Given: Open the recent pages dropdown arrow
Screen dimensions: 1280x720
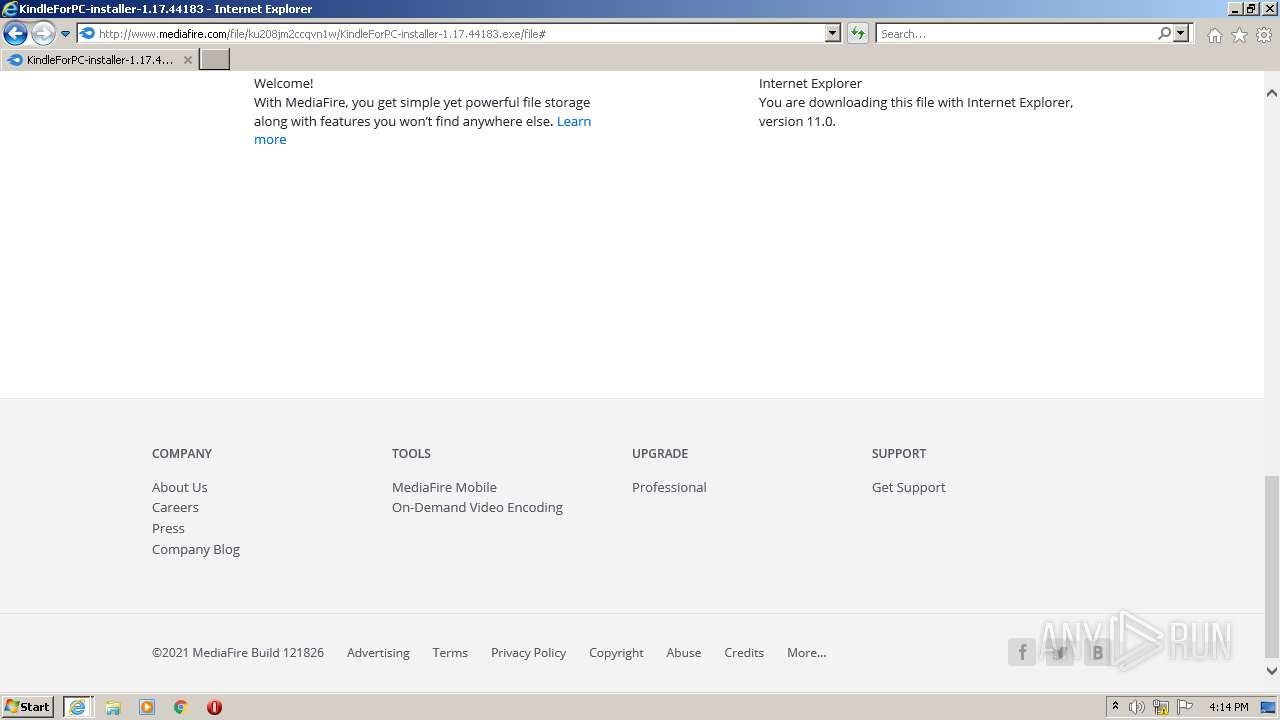Looking at the screenshot, I should click(65, 34).
